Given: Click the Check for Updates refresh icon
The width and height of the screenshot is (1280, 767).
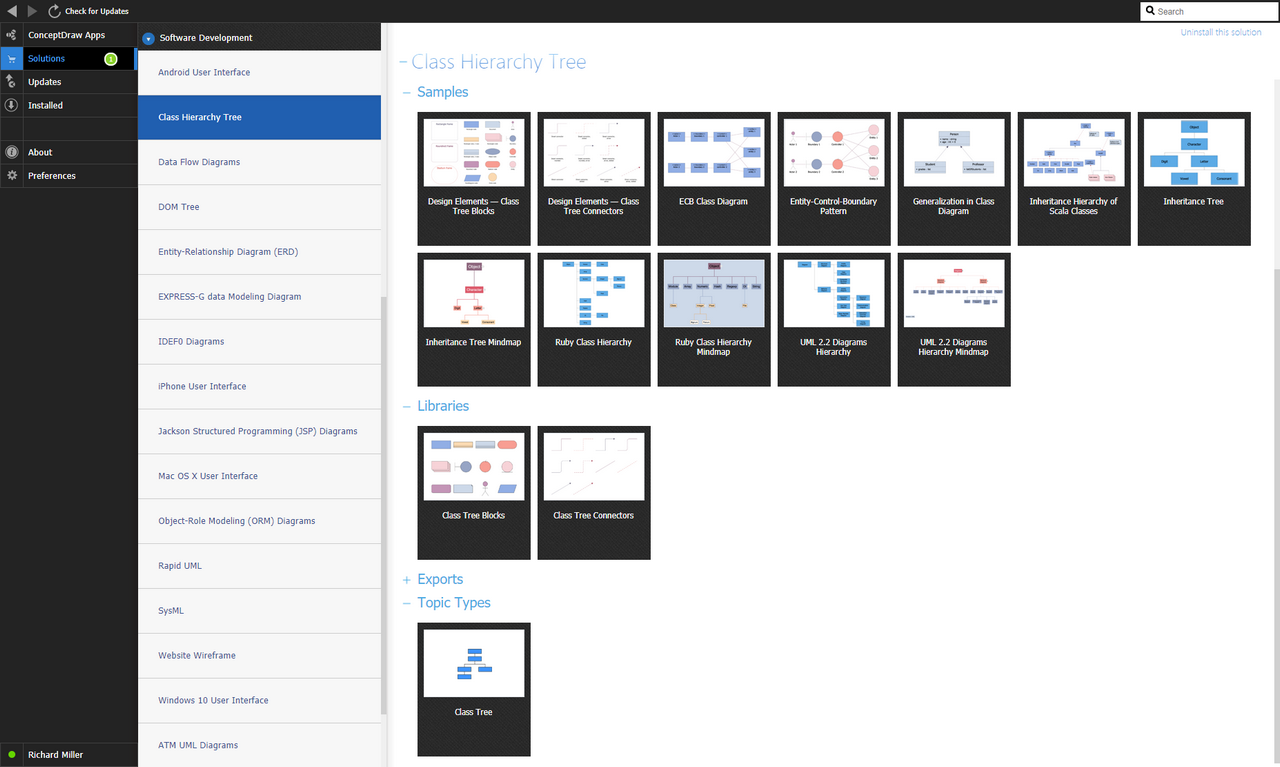Looking at the screenshot, I should pyautogui.click(x=55, y=11).
